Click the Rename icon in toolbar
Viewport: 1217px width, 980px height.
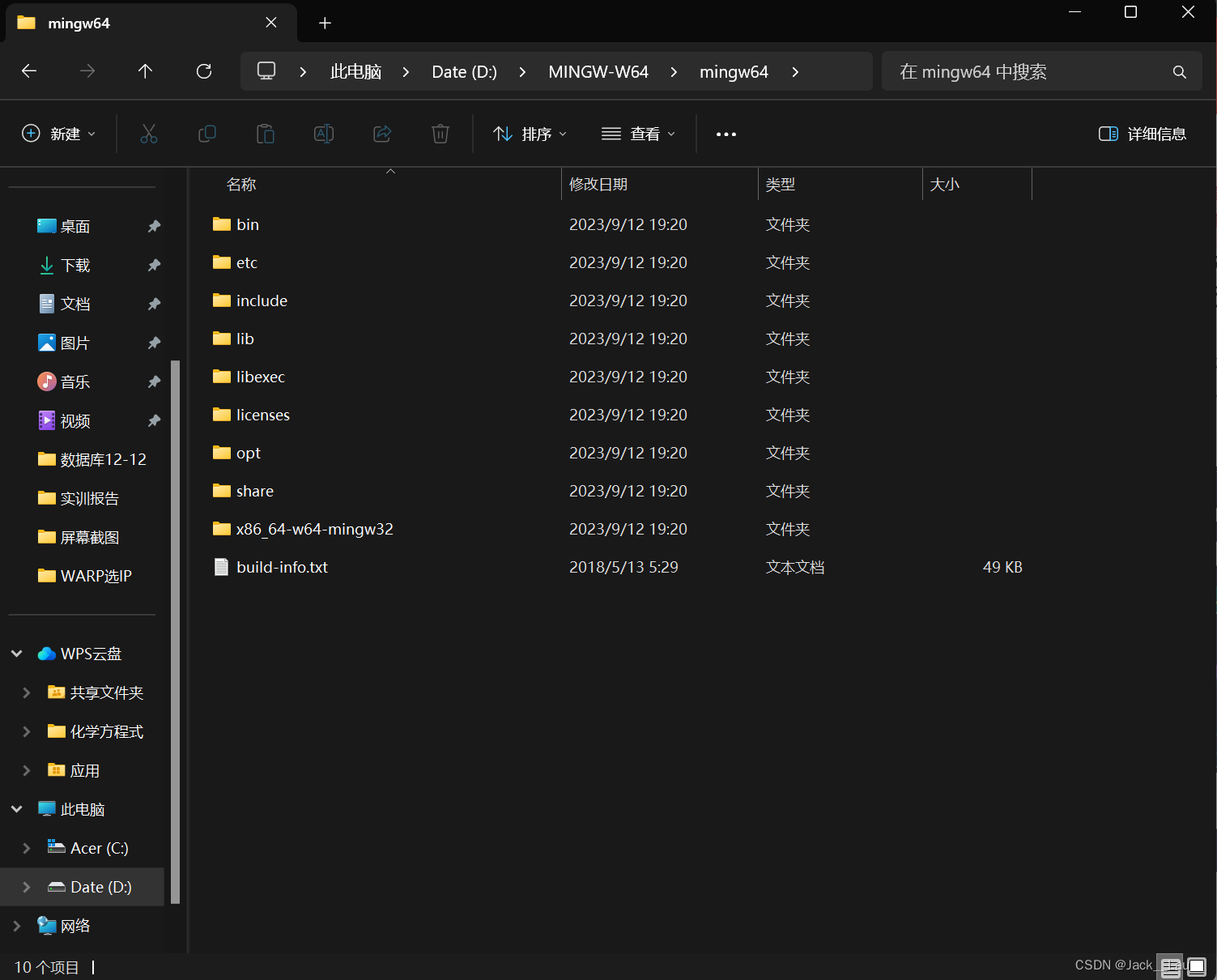click(x=324, y=134)
